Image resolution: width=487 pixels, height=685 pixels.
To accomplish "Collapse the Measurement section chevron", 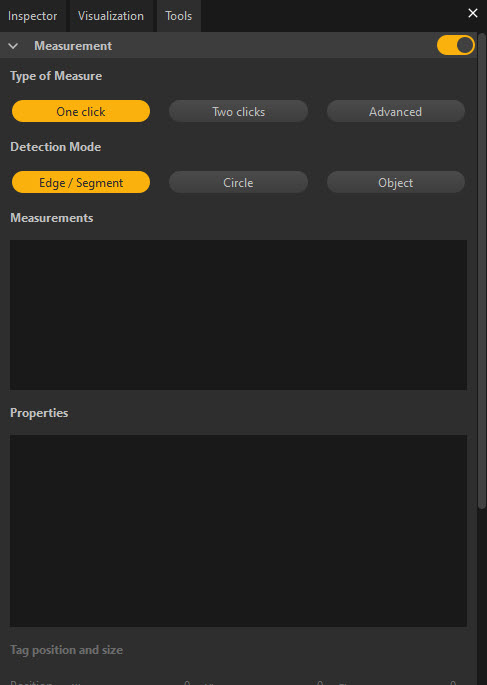I will coord(13,46).
